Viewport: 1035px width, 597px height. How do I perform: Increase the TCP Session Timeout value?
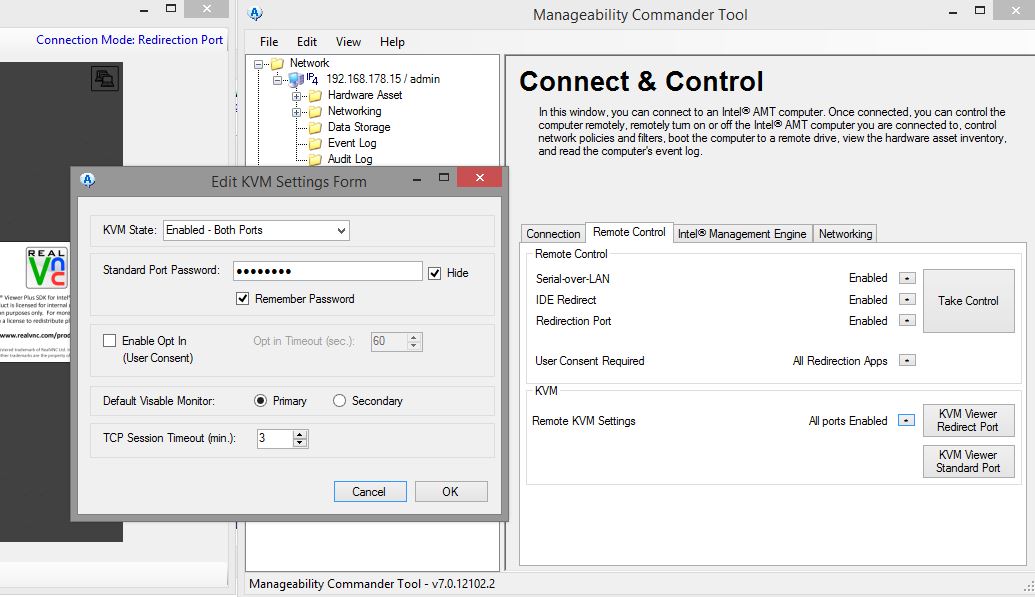point(300,434)
